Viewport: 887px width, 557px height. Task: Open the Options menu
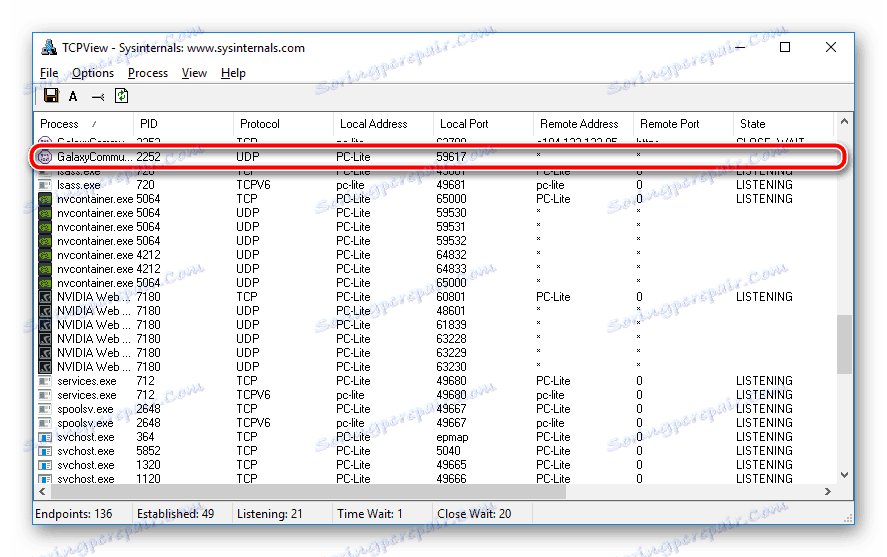[x=93, y=73]
